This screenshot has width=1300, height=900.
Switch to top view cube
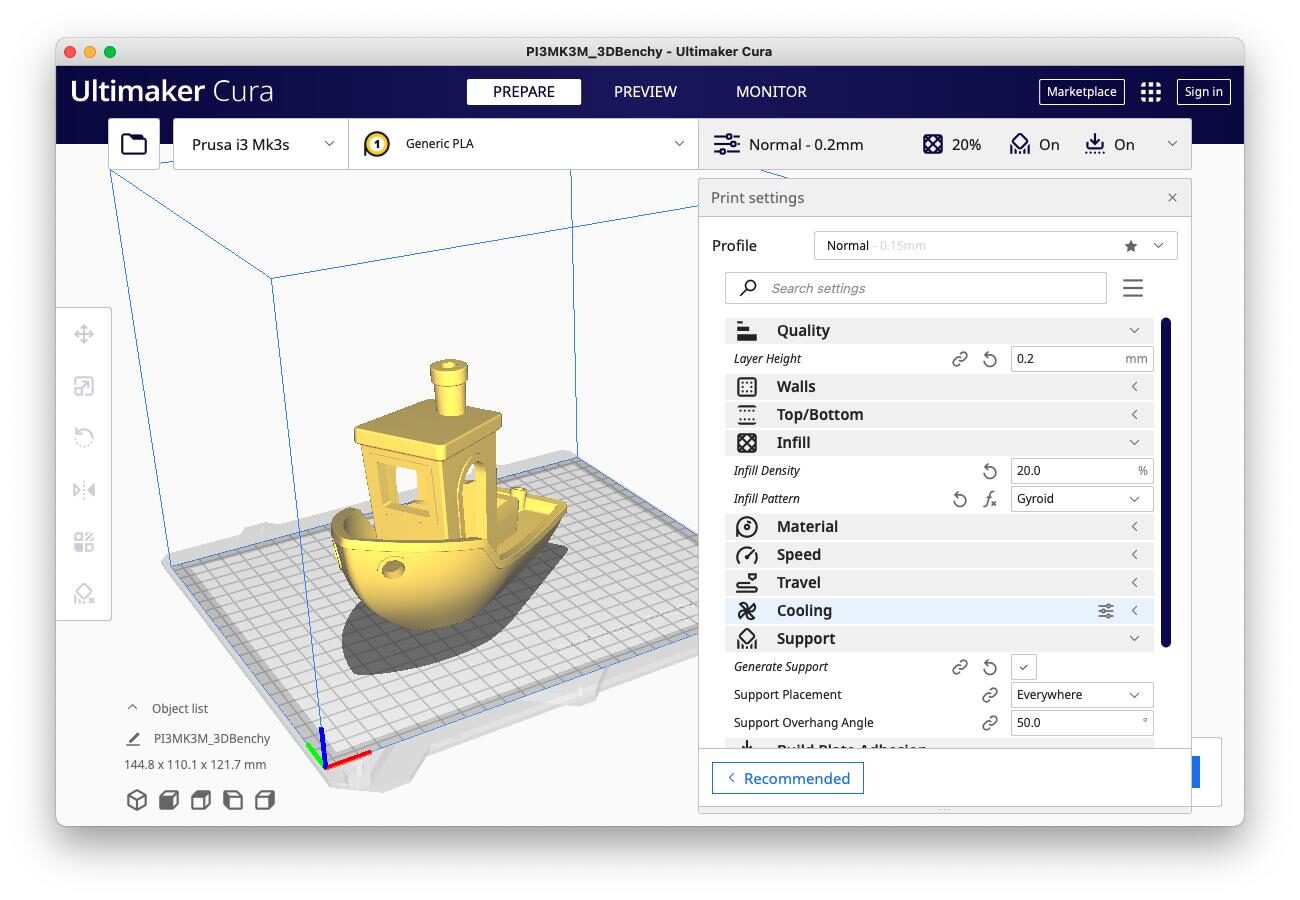201,800
